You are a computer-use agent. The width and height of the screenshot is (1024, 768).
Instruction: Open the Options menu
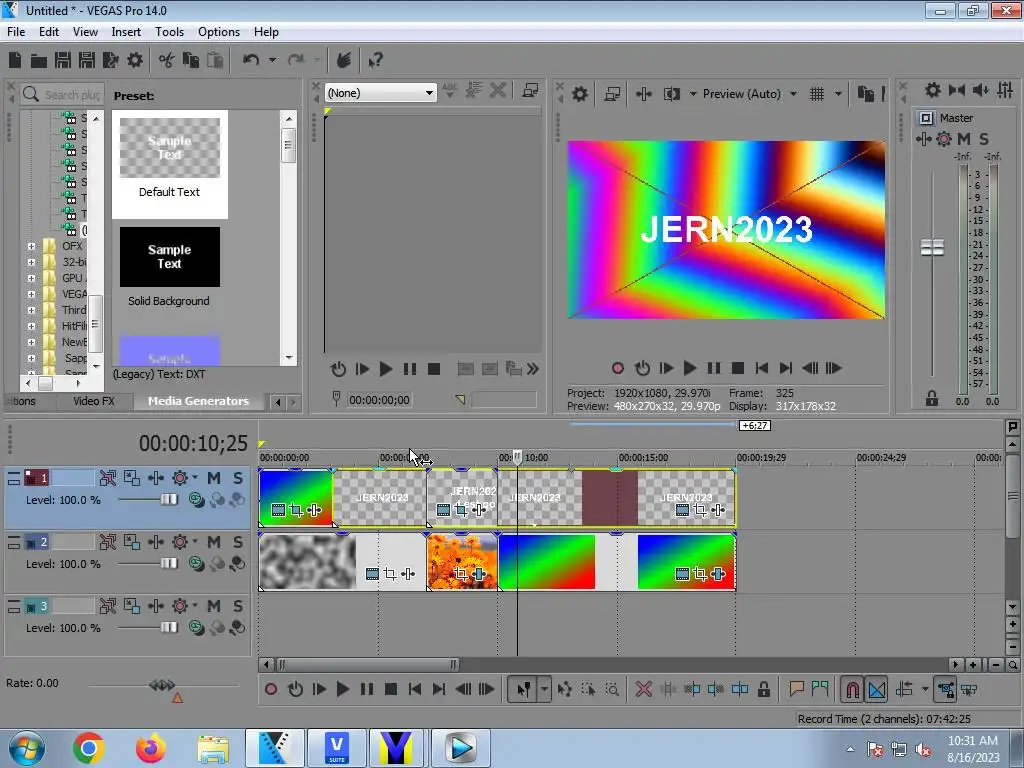[x=219, y=32]
